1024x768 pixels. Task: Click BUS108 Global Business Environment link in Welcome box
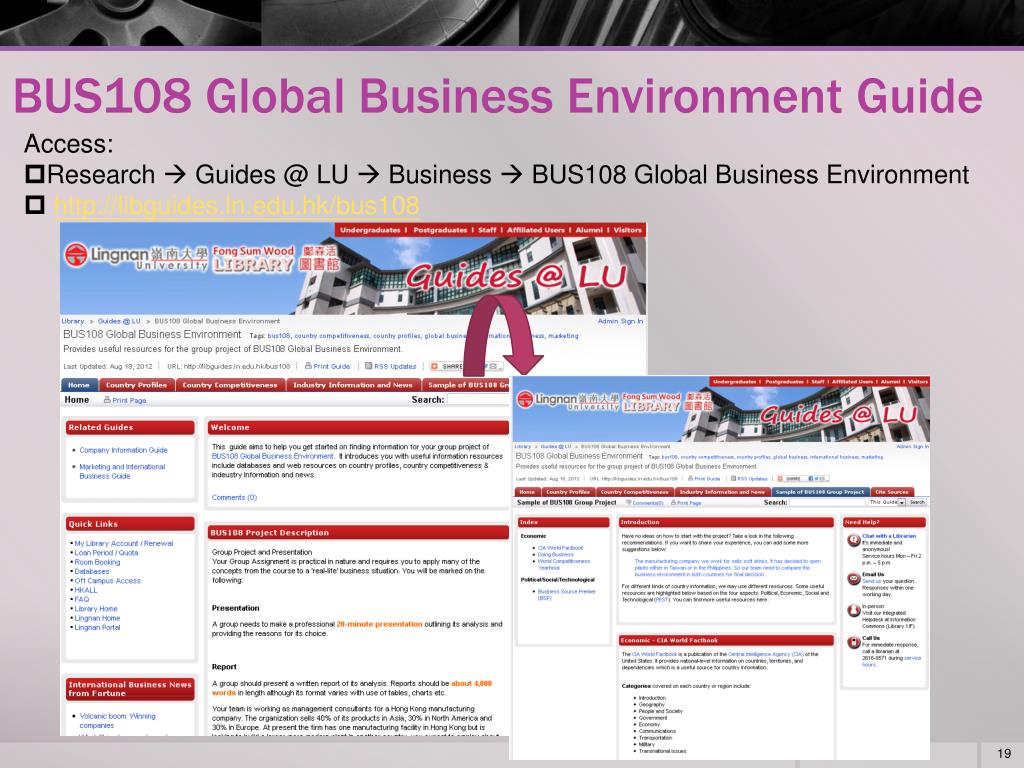point(272,456)
